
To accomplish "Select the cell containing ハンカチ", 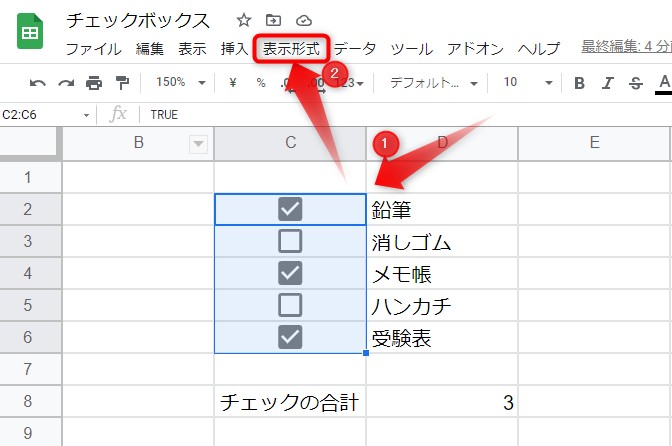I will click(442, 305).
